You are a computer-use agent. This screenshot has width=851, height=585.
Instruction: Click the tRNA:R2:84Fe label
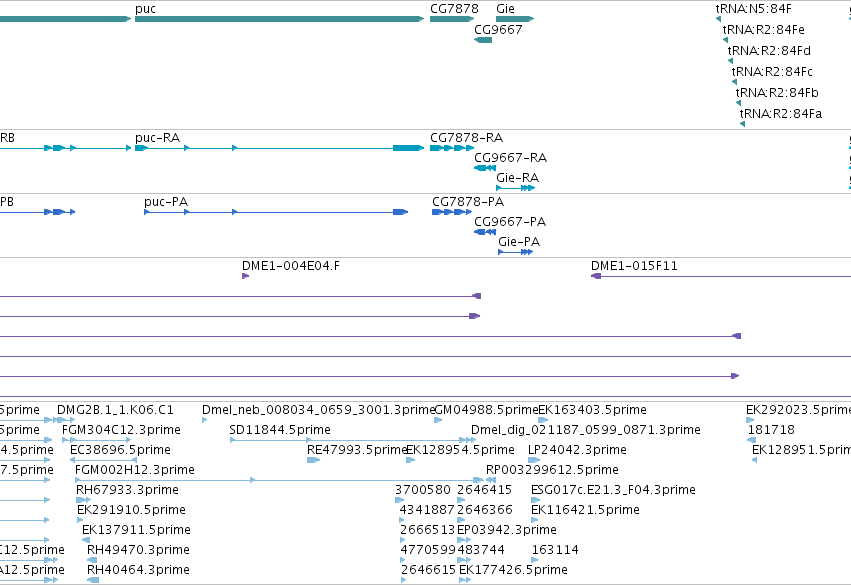tap(764, 30)
